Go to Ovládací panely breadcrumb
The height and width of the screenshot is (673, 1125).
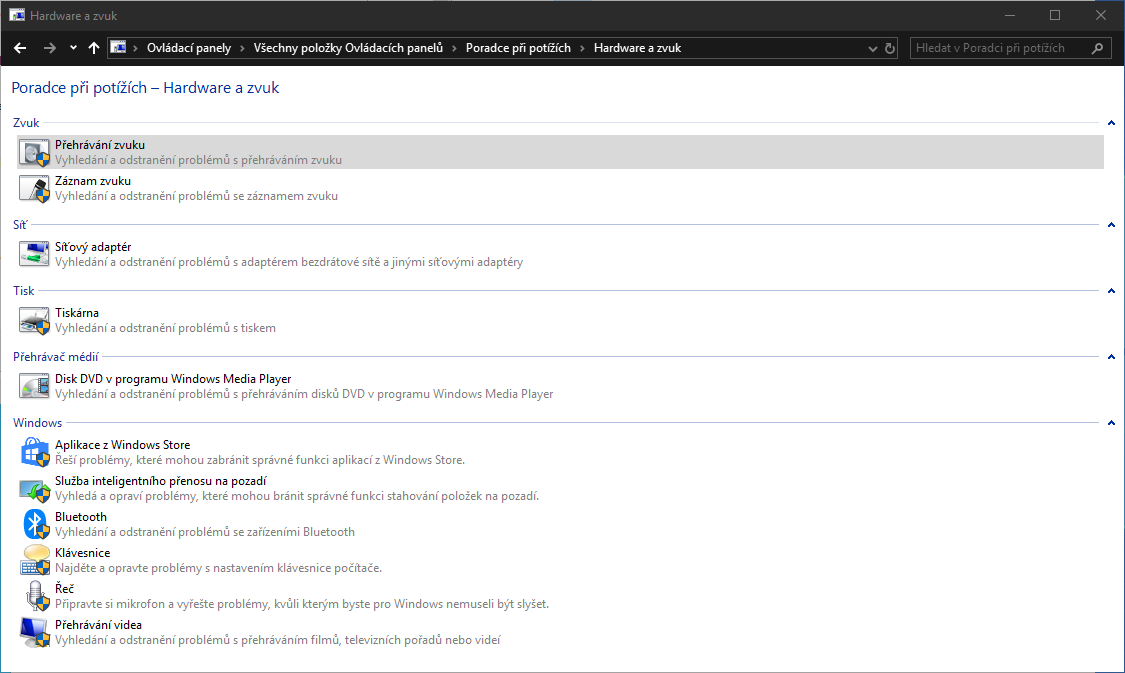point(188,48)
